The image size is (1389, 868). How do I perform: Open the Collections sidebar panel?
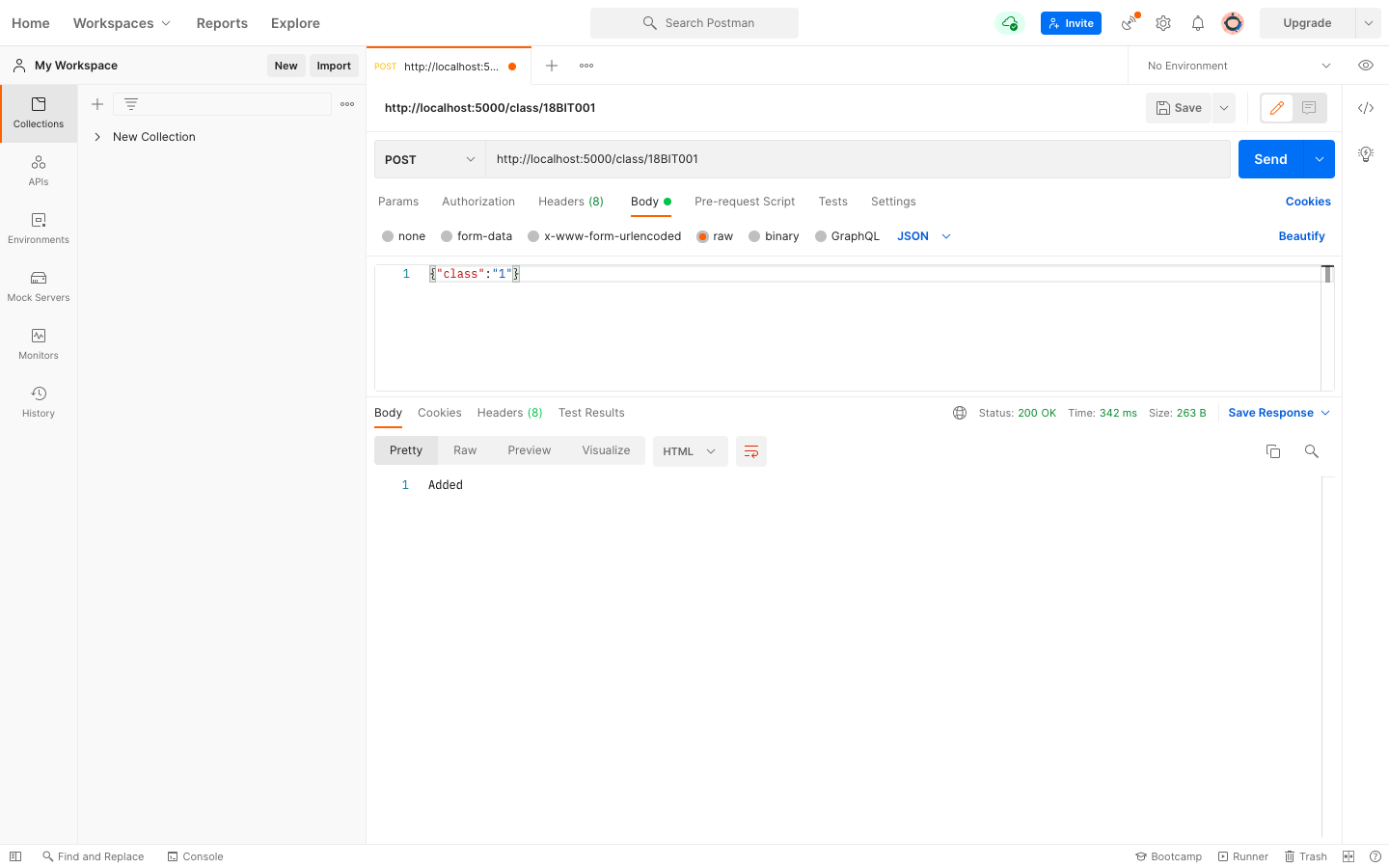(39, 113)
